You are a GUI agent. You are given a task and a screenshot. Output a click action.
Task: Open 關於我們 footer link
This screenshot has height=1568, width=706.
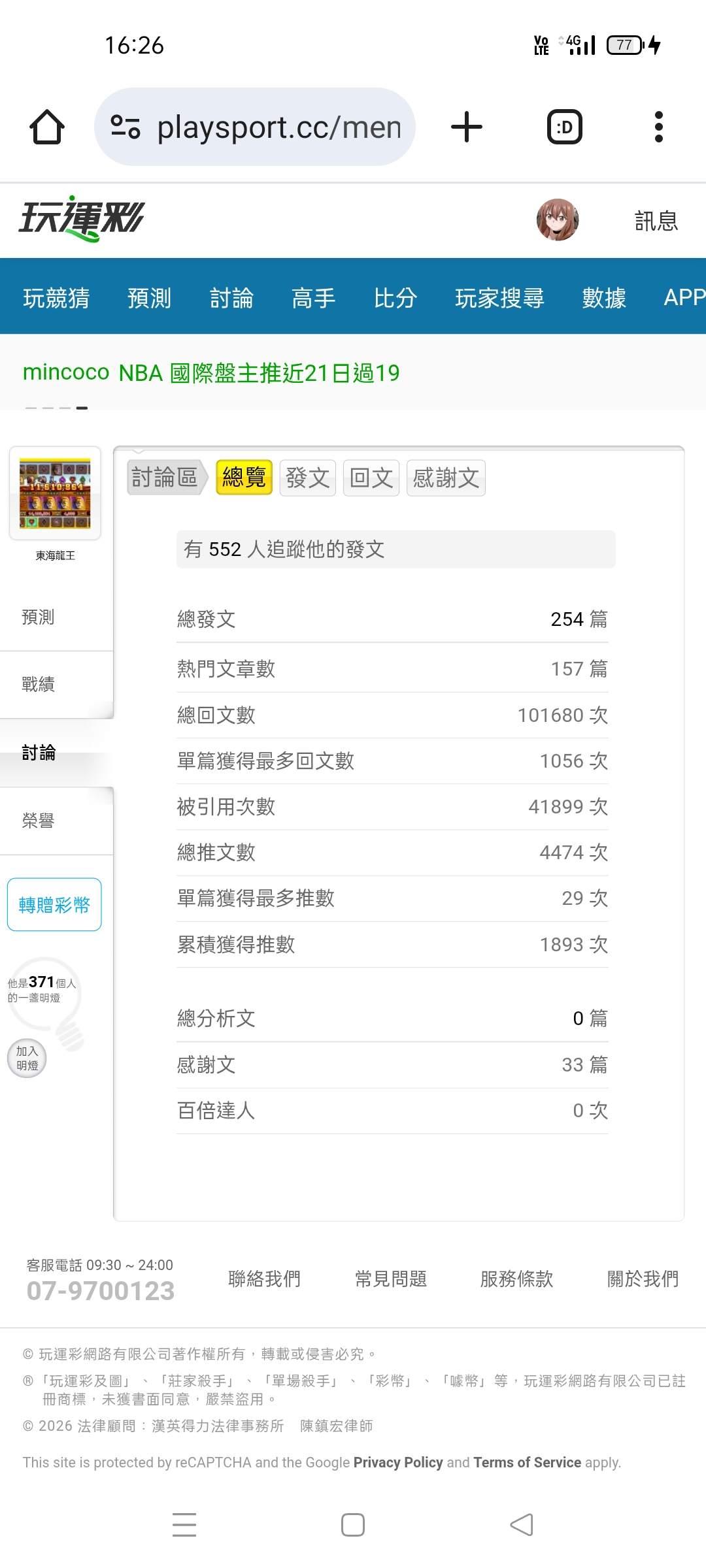pos(643,1279)
